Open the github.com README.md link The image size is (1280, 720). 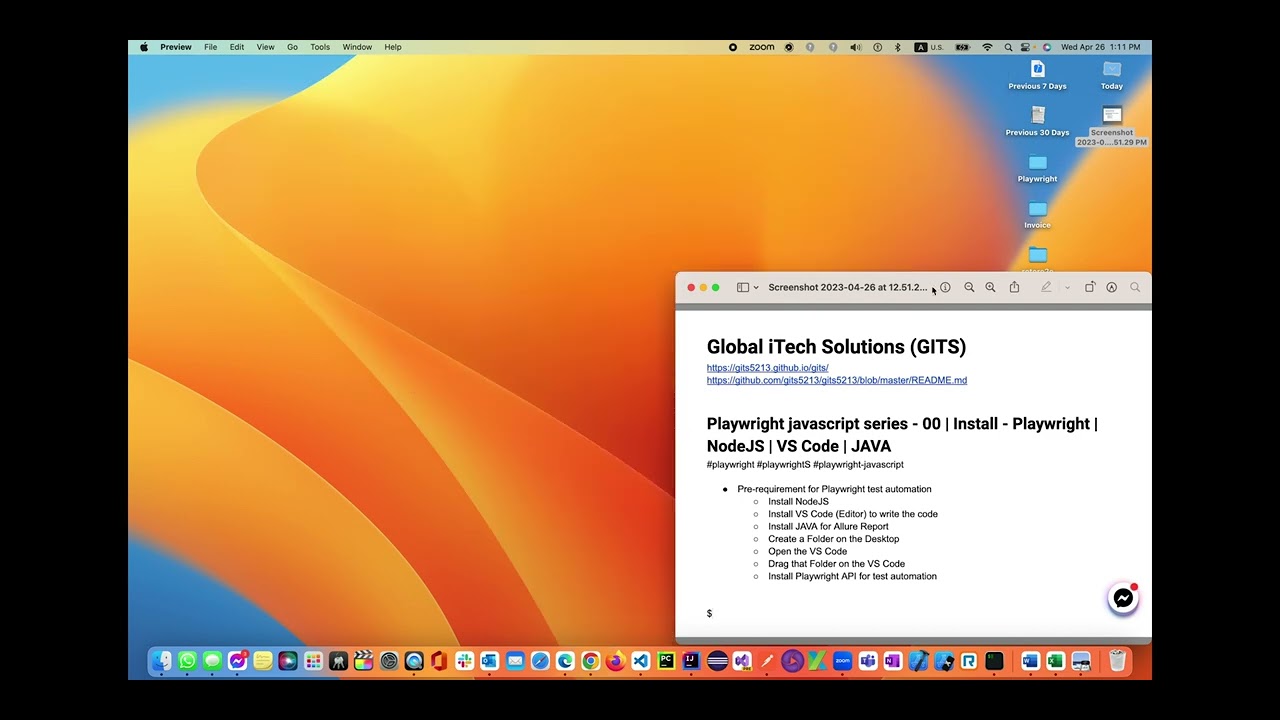tap(837, 380)
